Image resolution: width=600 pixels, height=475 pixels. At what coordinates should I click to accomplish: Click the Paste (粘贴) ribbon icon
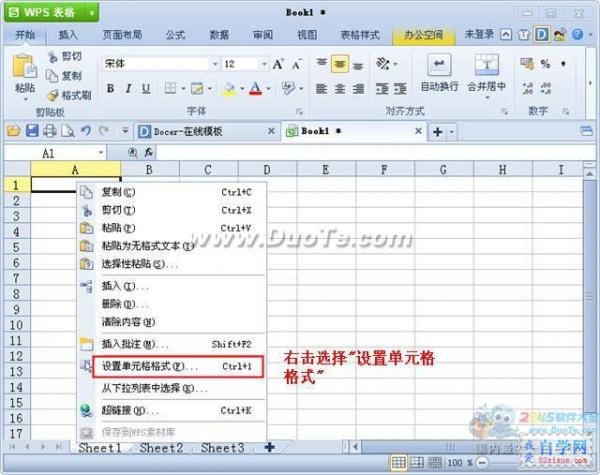click(24, 66)
